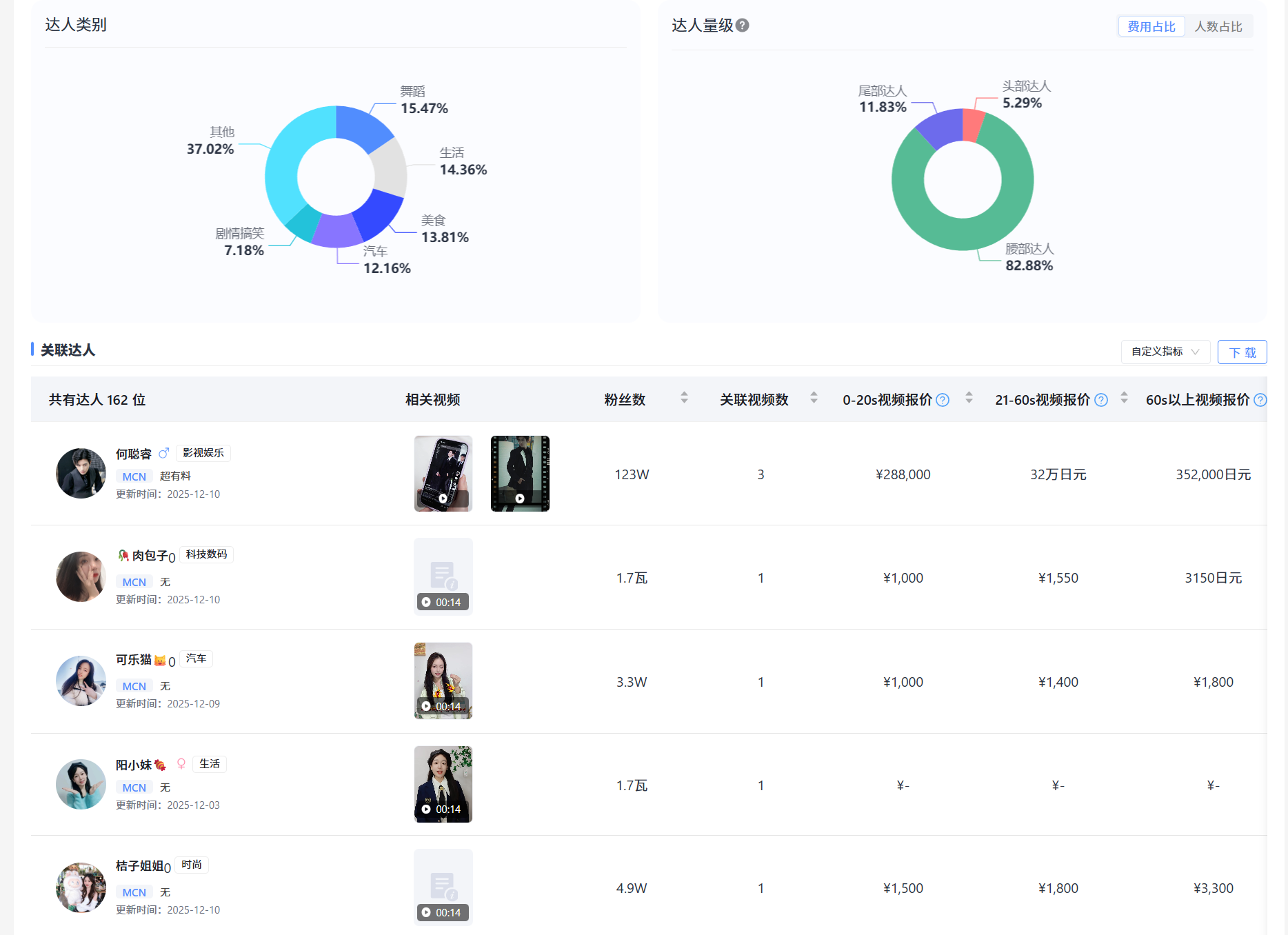Screen dimensions: 1288x935
Task: Play 可乐猫's related video
Action: tap(443, 681)
